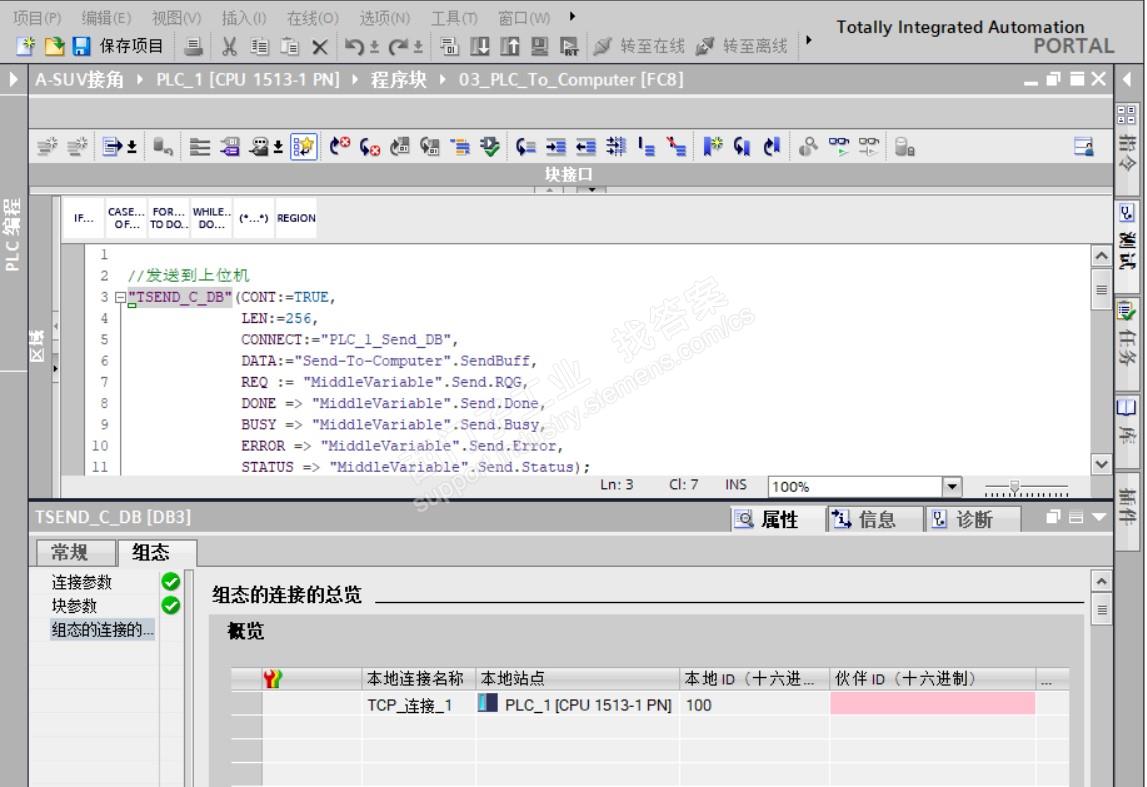Toggle the highlighted favorites star icon
The width and height of the screenshot is (1147, 787).
click(x=304, y=147)
